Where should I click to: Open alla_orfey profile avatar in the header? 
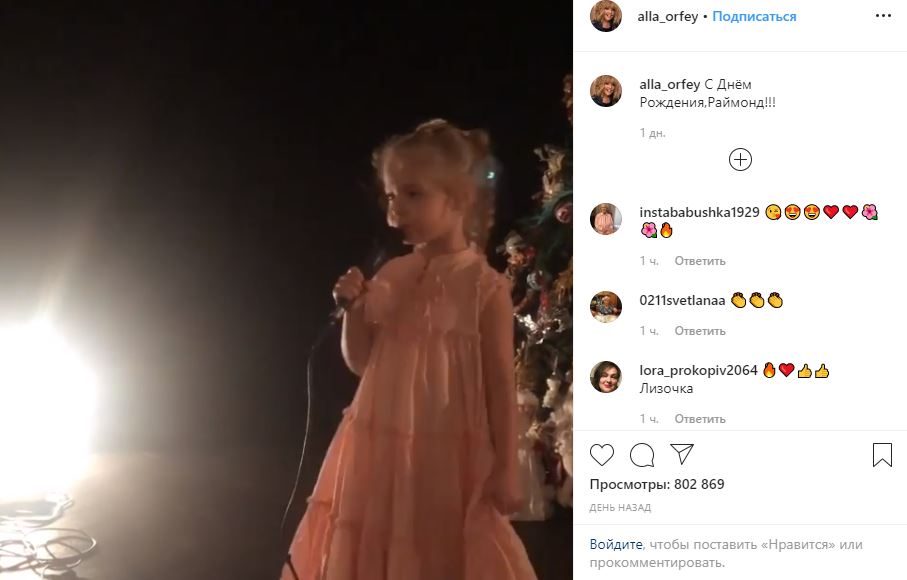coord(606,16)
